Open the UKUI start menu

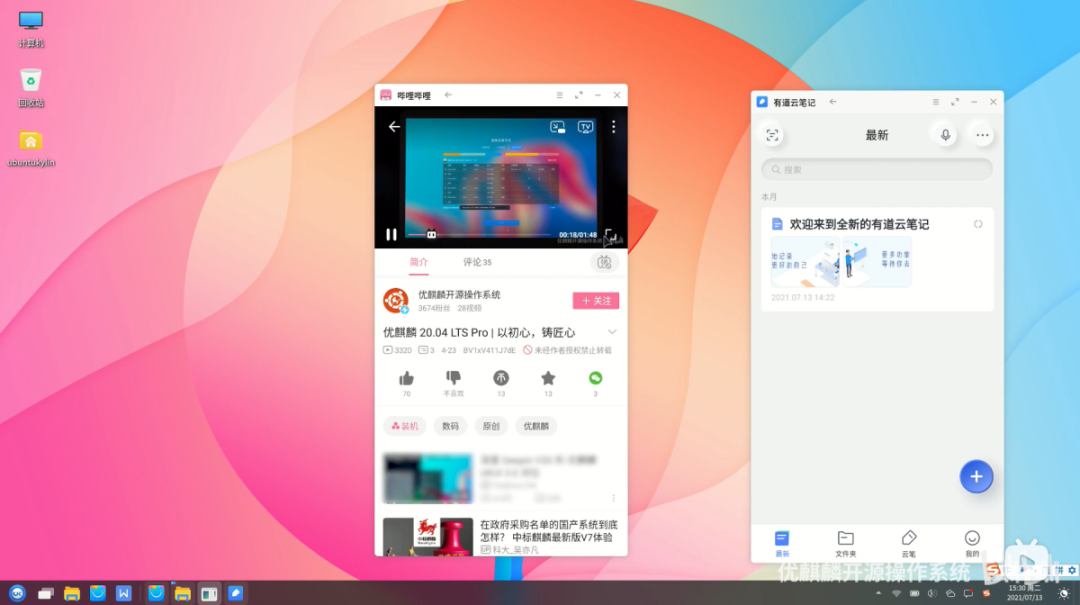[x=17, y=593]
